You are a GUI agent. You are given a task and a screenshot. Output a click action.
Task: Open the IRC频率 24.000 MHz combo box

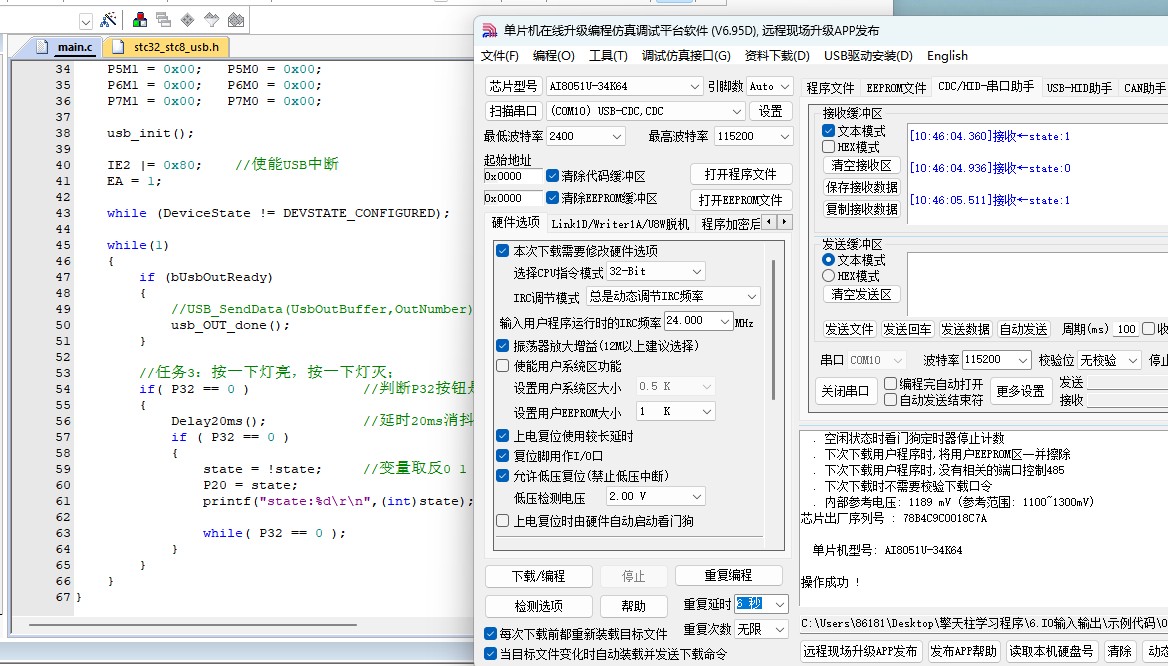click(x=698, y=320)
